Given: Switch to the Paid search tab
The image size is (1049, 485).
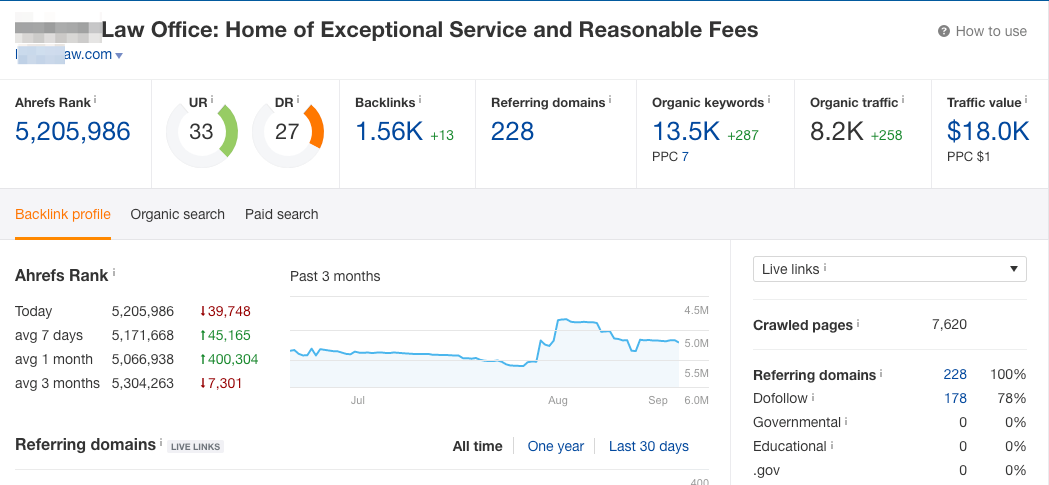Looking at the screenshot, I should click(281, 214).
